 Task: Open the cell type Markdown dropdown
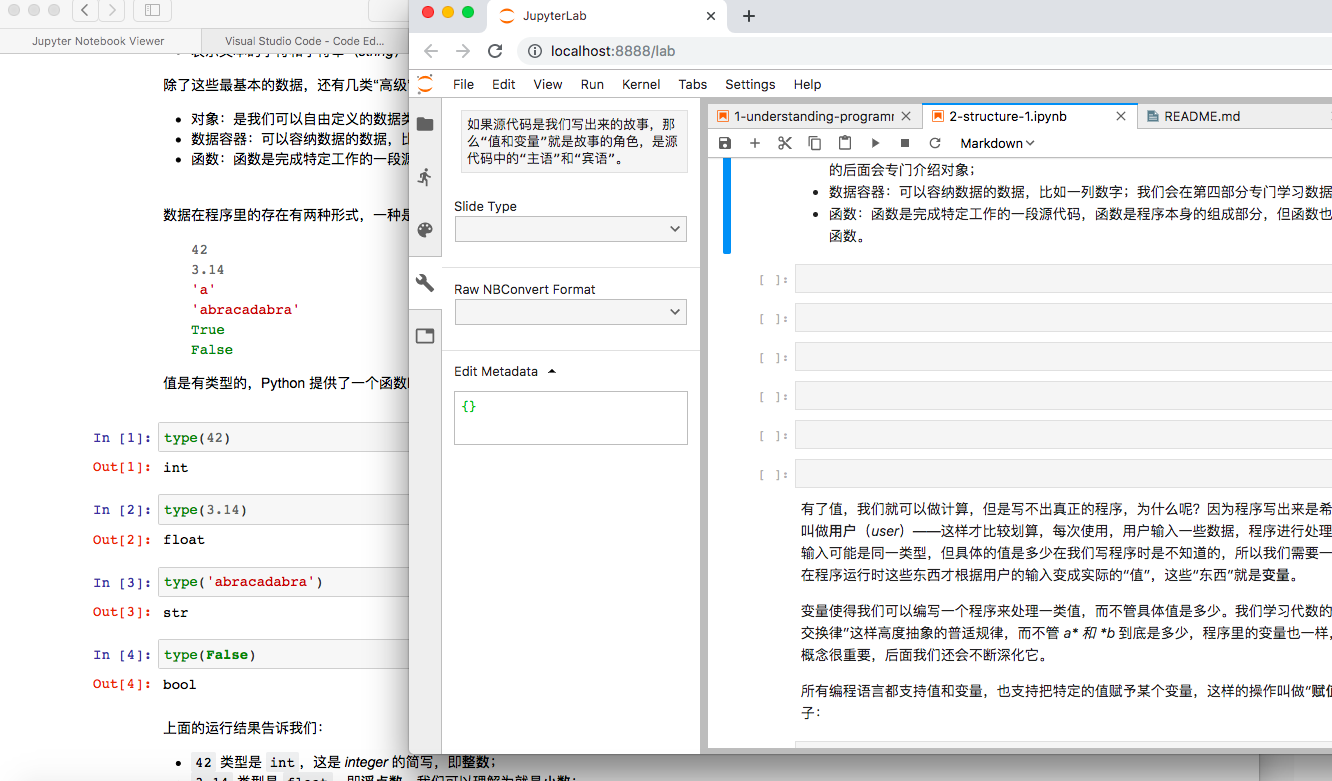tap(997, 143)
